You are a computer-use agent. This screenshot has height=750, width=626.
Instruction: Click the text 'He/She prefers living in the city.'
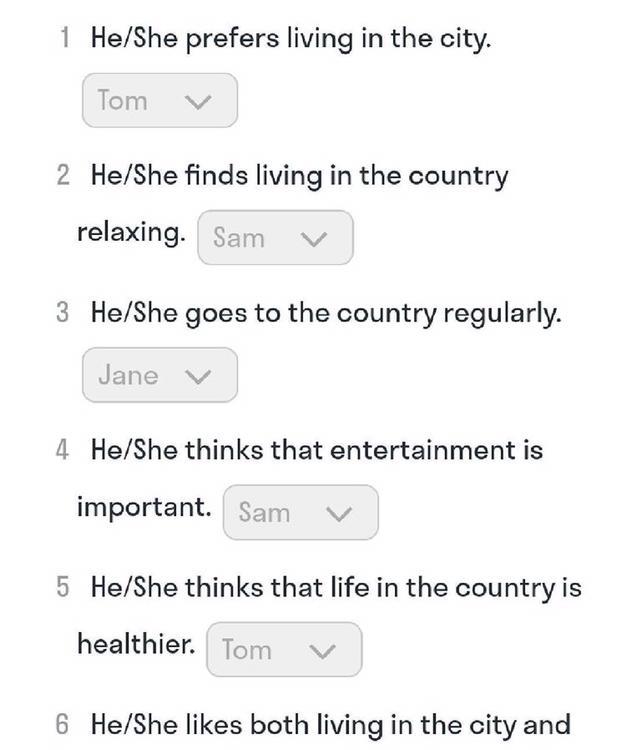click(x=291, y=40)
